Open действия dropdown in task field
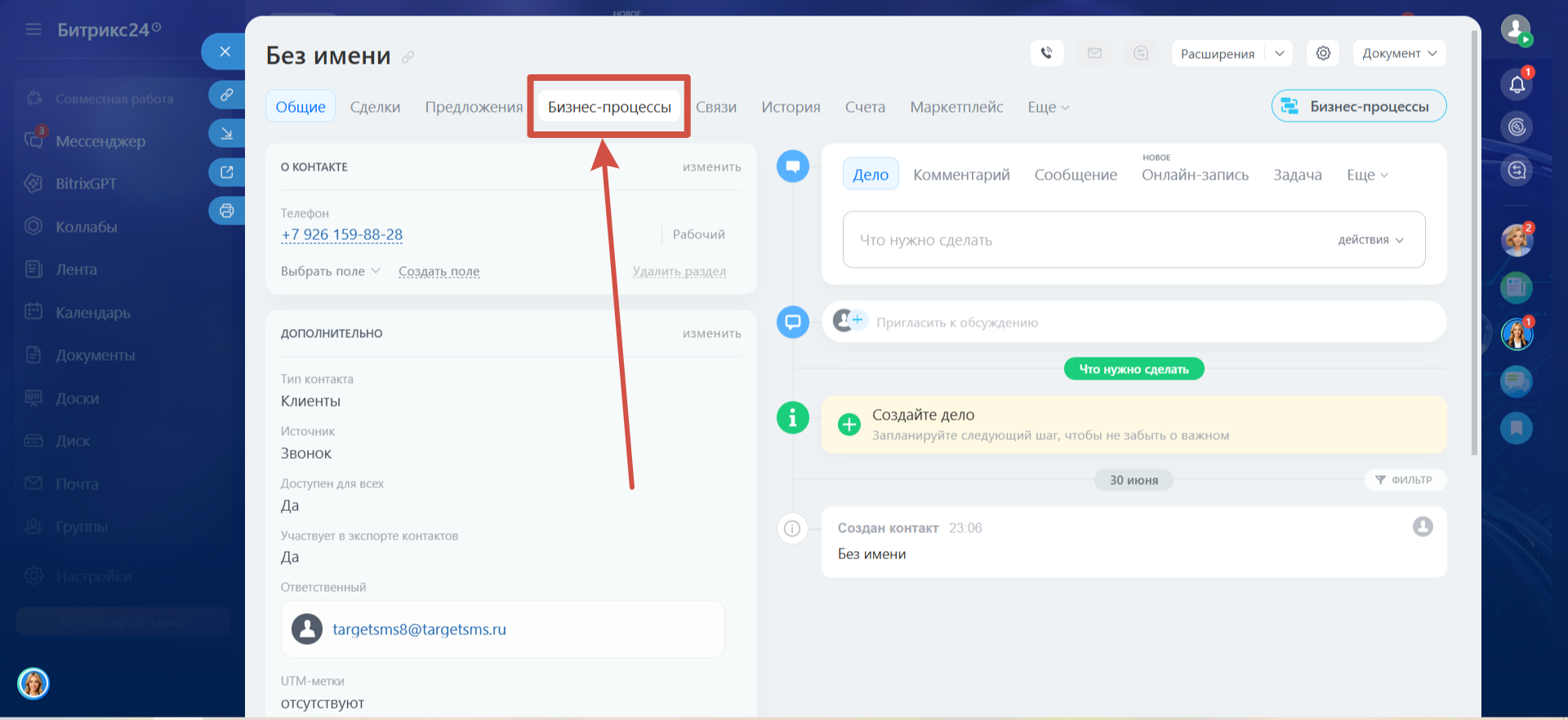 coord(1370,240)
